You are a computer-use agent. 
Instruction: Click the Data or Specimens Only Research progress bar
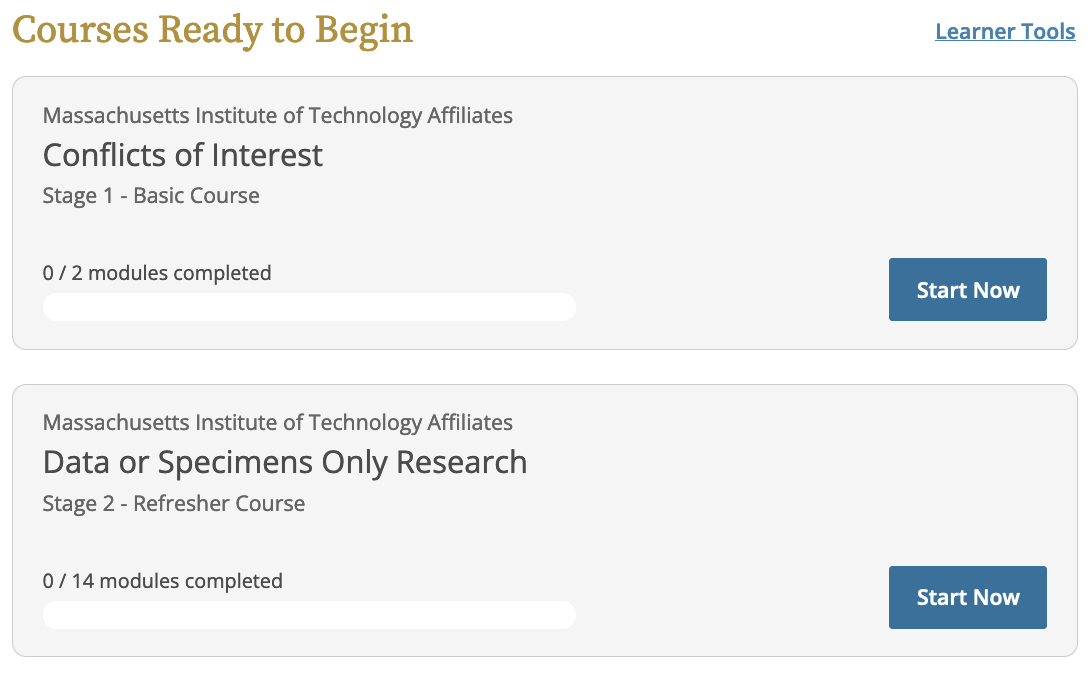[309, 615]
